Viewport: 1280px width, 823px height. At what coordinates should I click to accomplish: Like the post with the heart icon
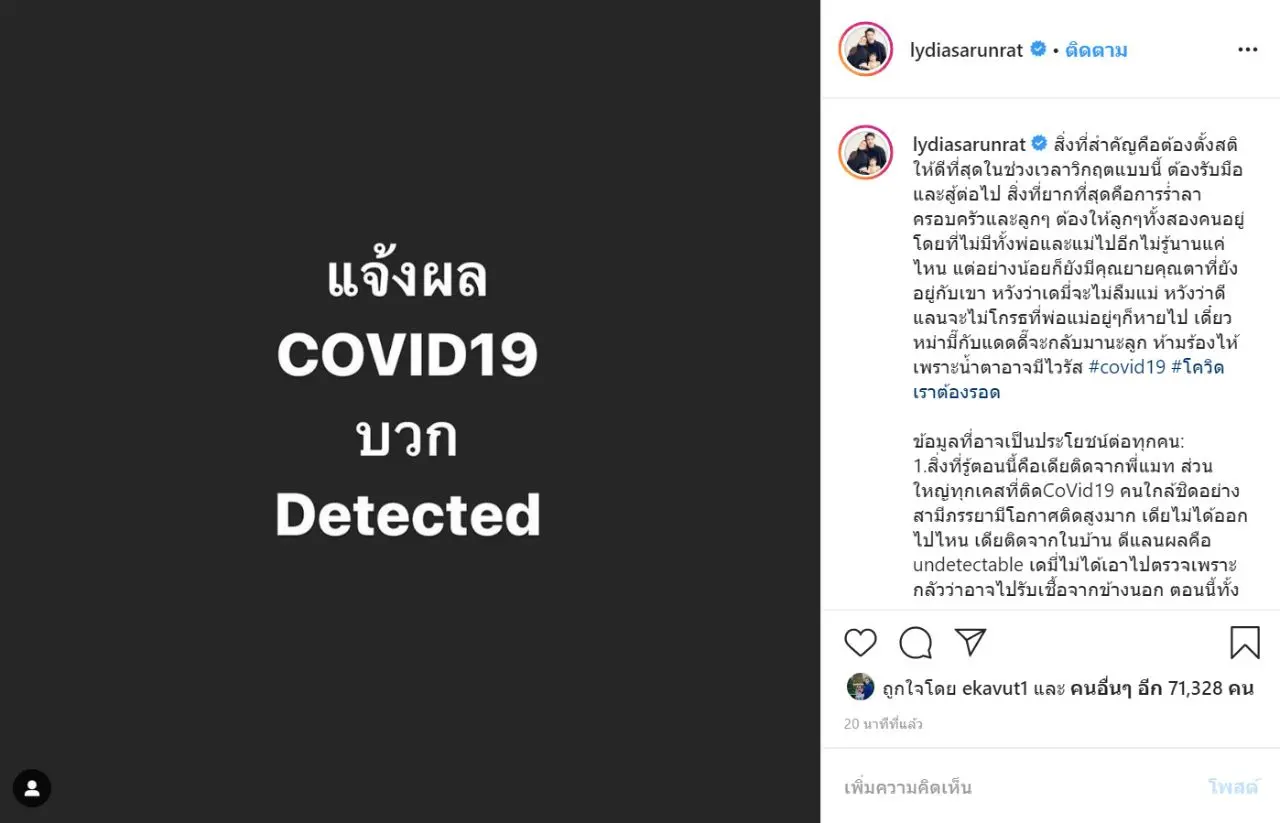pyautogui.click(x=860, y=642)
